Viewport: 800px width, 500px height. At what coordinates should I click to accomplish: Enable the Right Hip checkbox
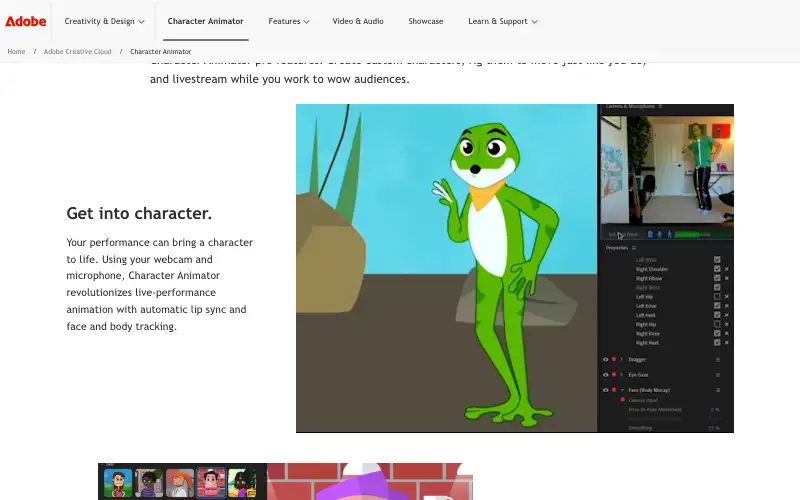(x=717, y=324)
